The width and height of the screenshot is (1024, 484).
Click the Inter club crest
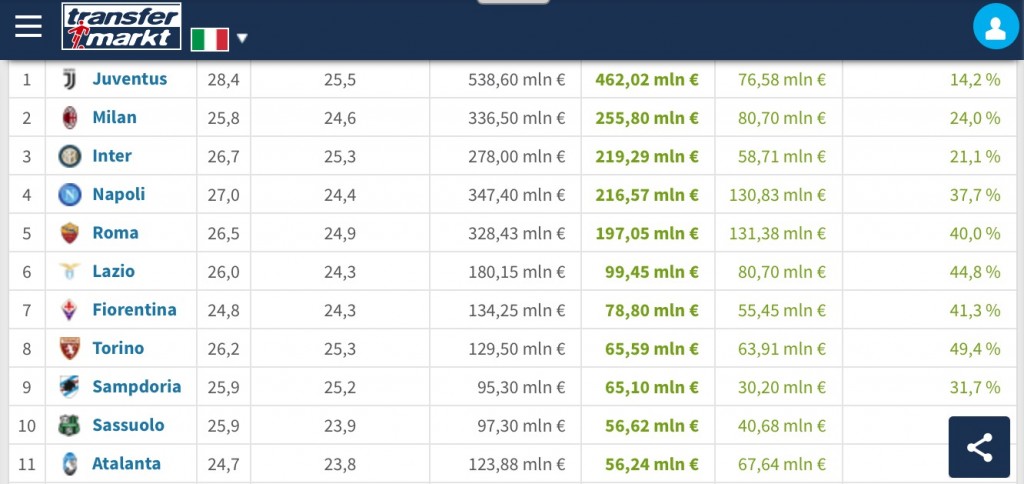click(70, 156)
